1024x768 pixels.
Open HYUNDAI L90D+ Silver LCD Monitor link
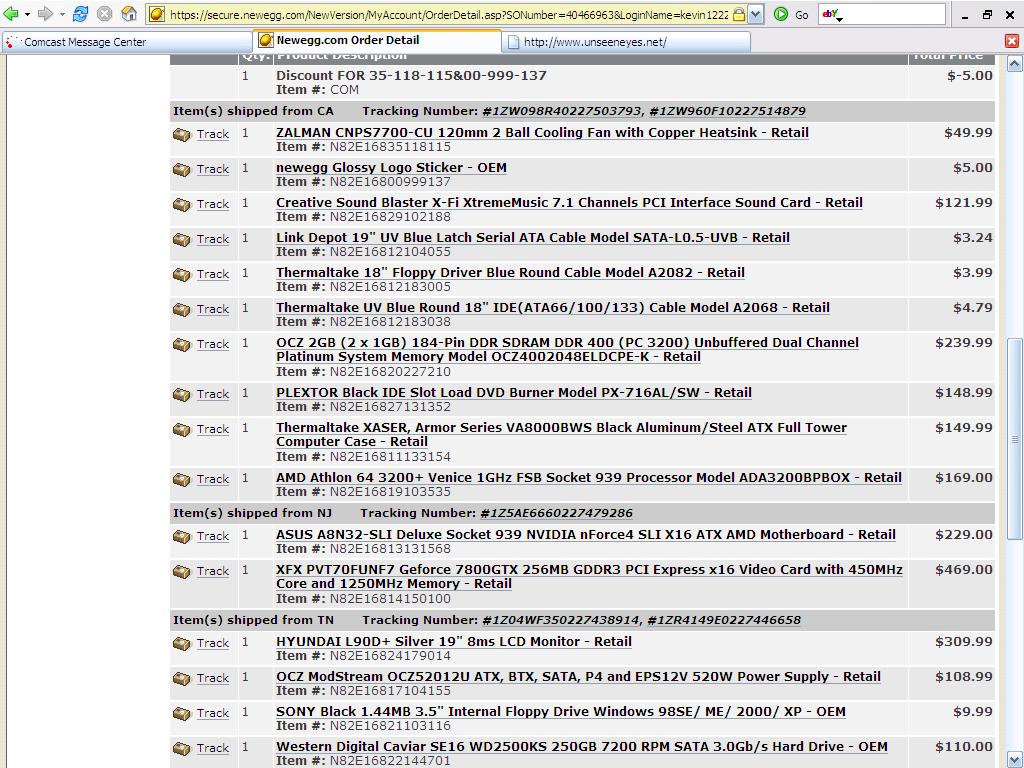[453, 641]
